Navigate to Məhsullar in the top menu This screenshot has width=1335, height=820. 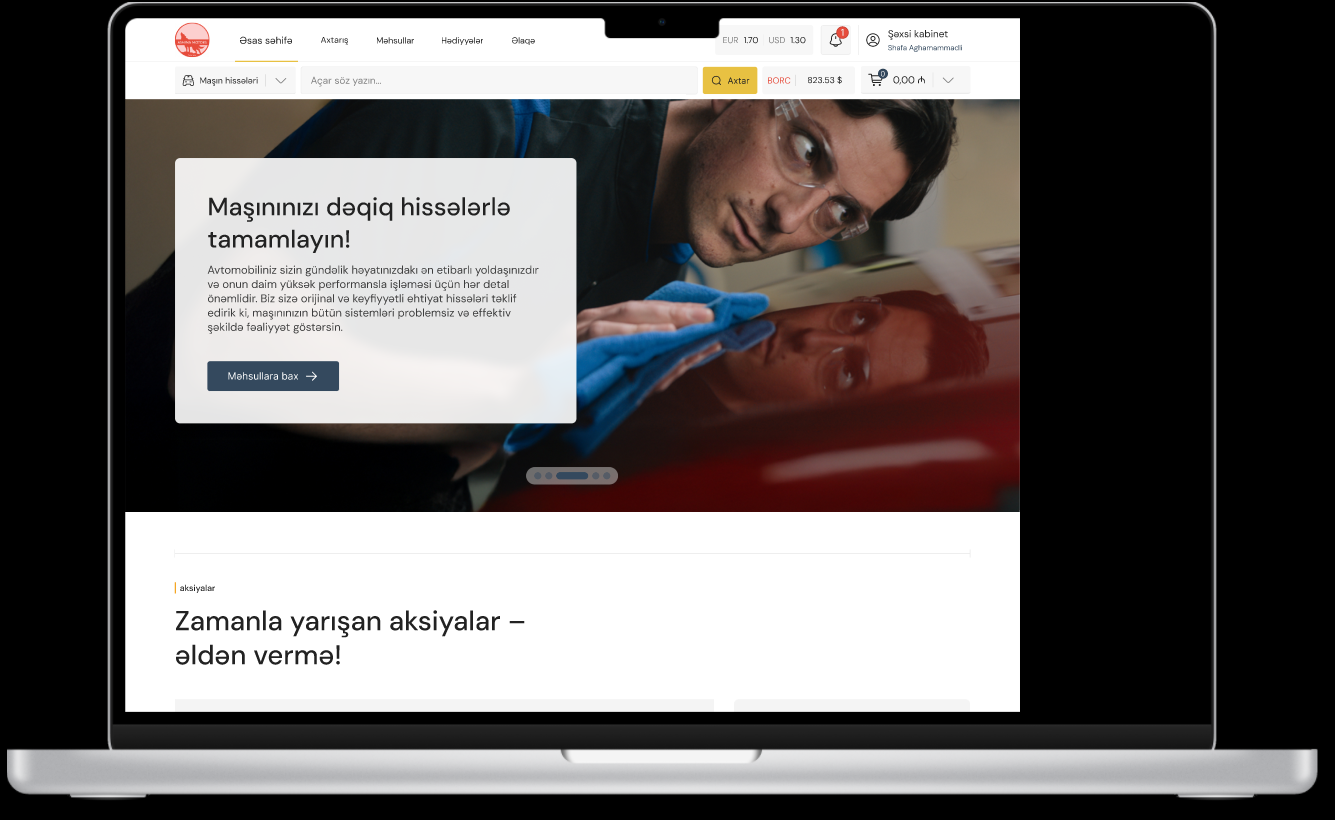pos(395,41)
